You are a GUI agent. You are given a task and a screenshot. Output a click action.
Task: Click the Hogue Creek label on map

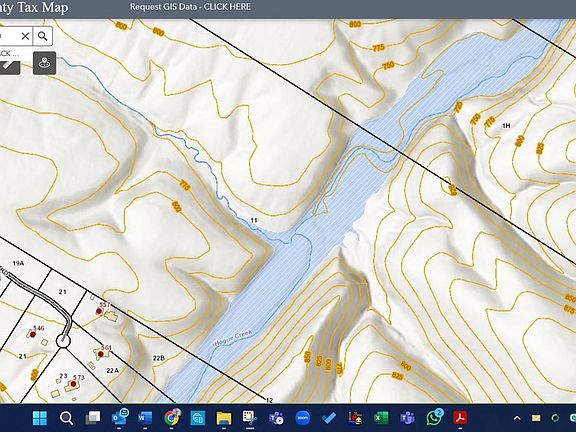click(x=233, y=338)
